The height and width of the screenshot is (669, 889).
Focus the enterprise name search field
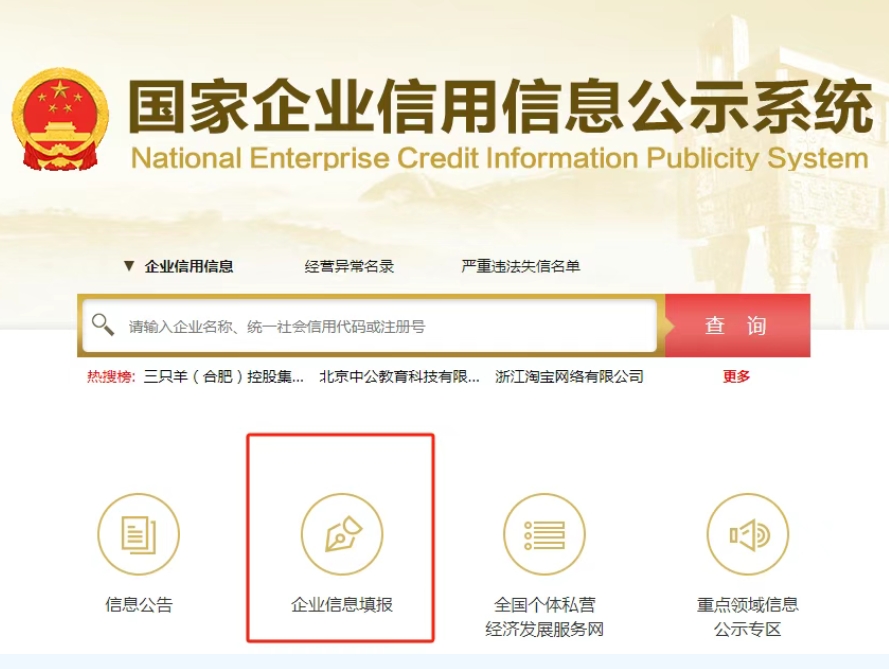point(370,326)
